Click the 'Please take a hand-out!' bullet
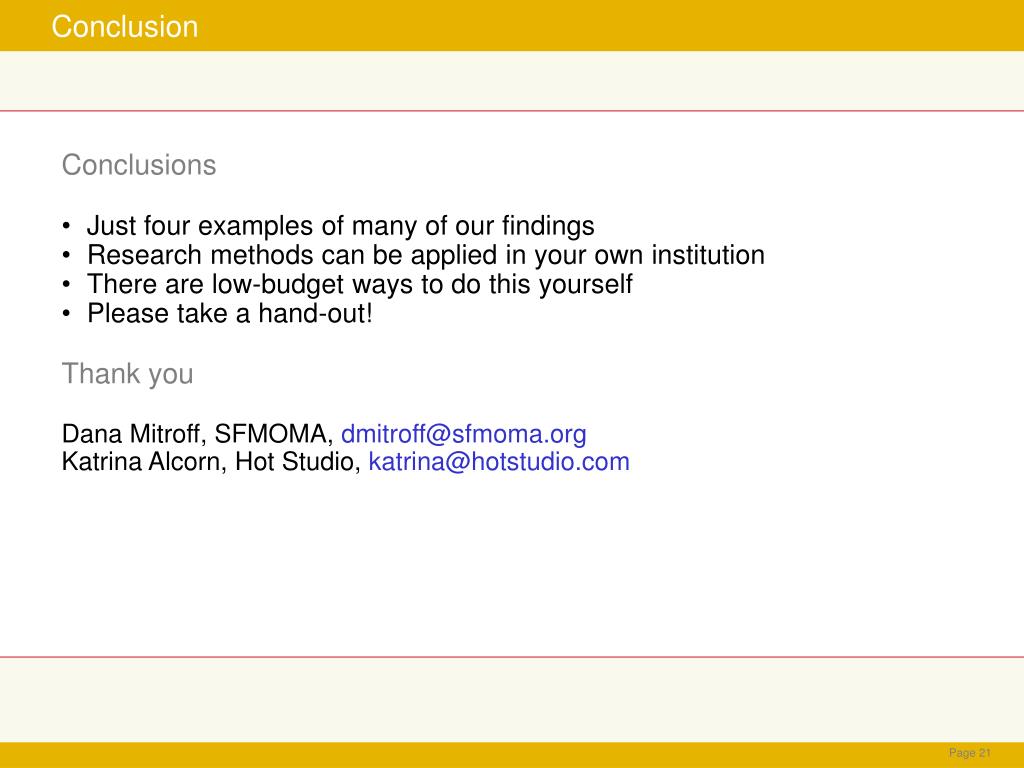1024x768 pixels. coord(230,313)
